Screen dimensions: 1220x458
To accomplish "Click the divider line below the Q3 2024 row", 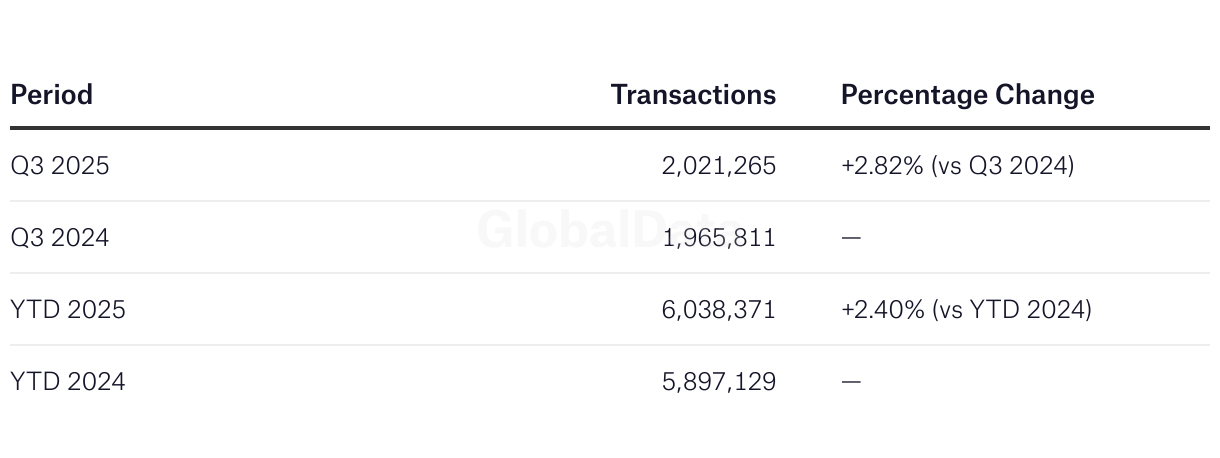I will coord(610,273).
